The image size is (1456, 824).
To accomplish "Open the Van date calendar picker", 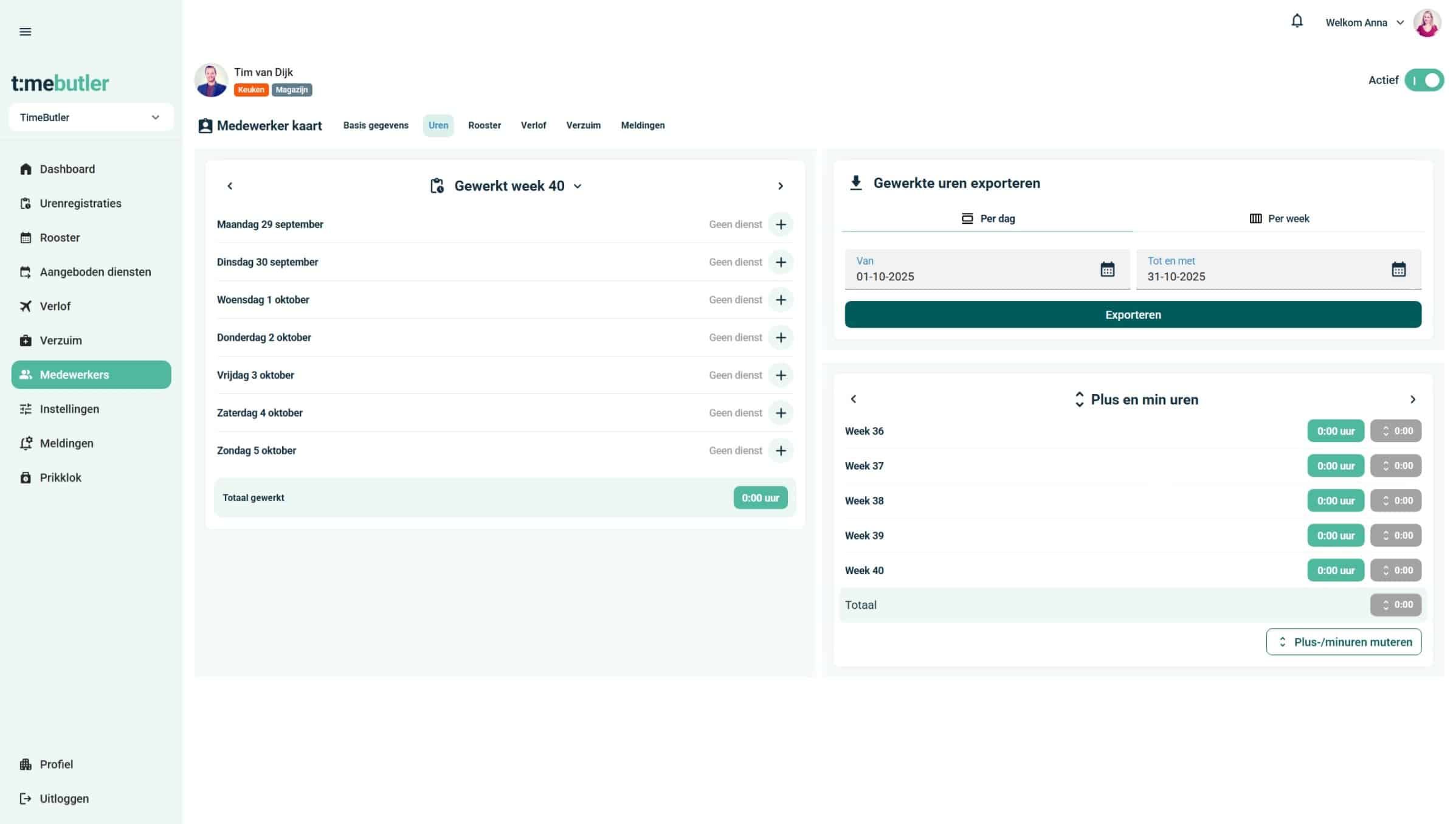I will pyautogui.click(x=1107, y=269).
